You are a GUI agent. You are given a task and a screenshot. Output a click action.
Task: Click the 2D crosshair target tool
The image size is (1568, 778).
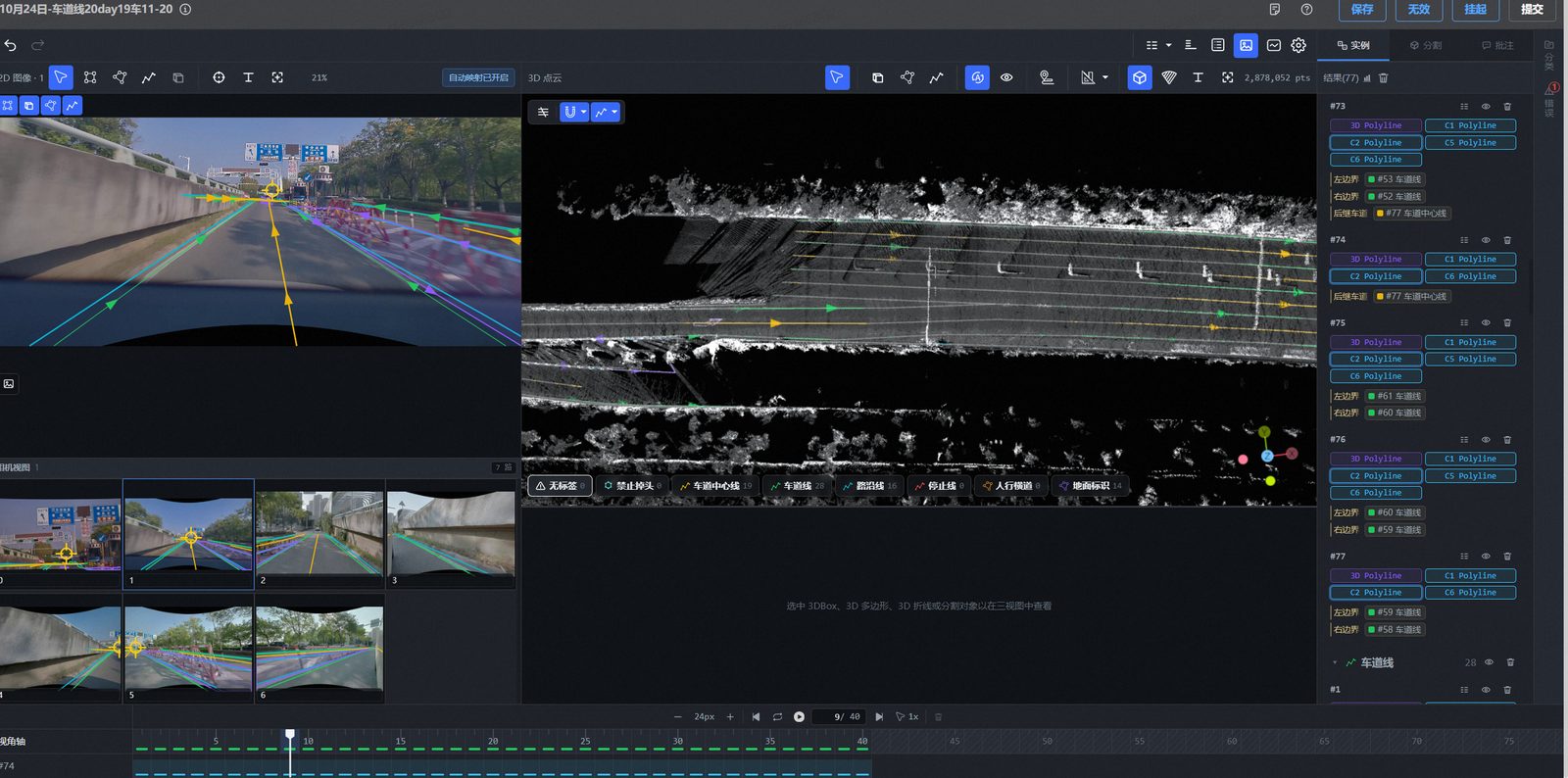pos(219,77)
